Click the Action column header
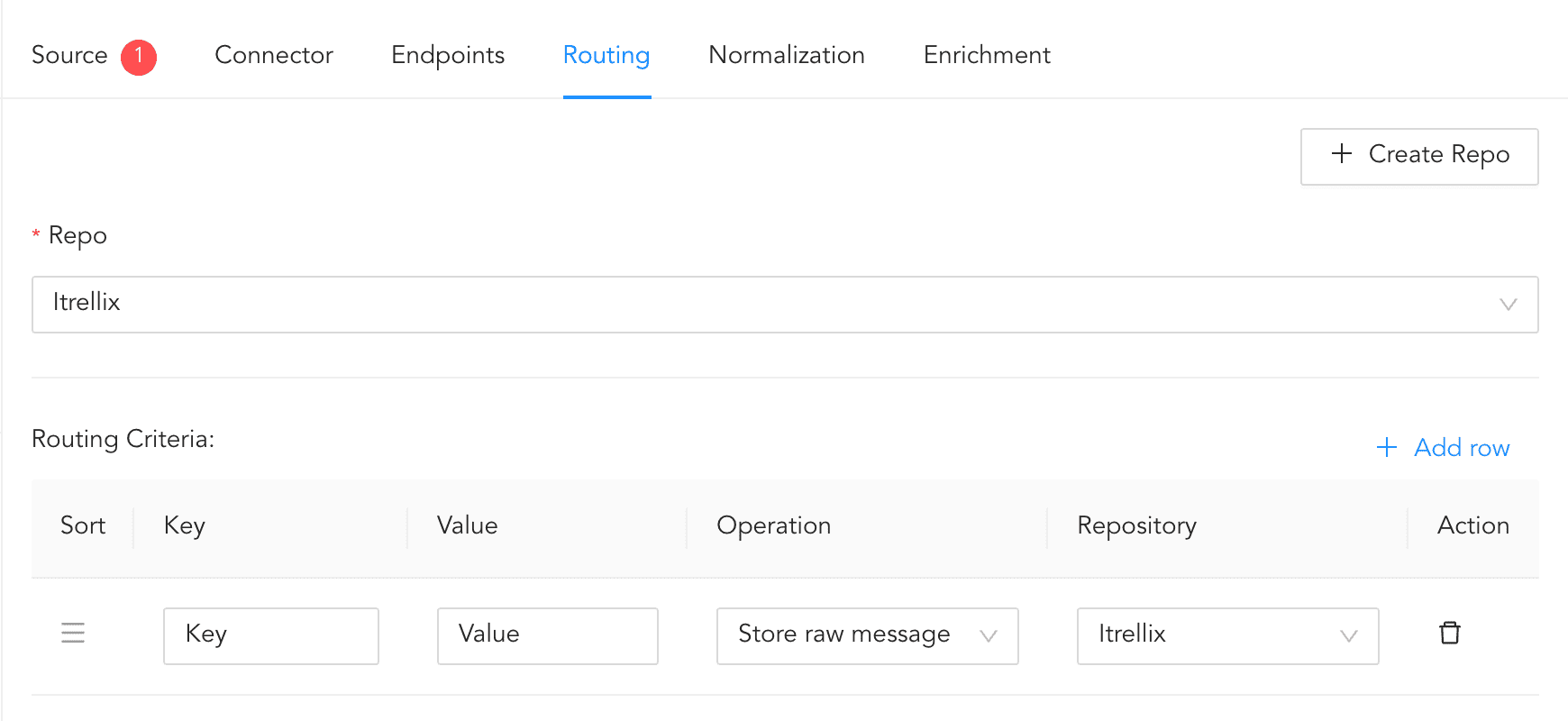 pos(1472,526)
